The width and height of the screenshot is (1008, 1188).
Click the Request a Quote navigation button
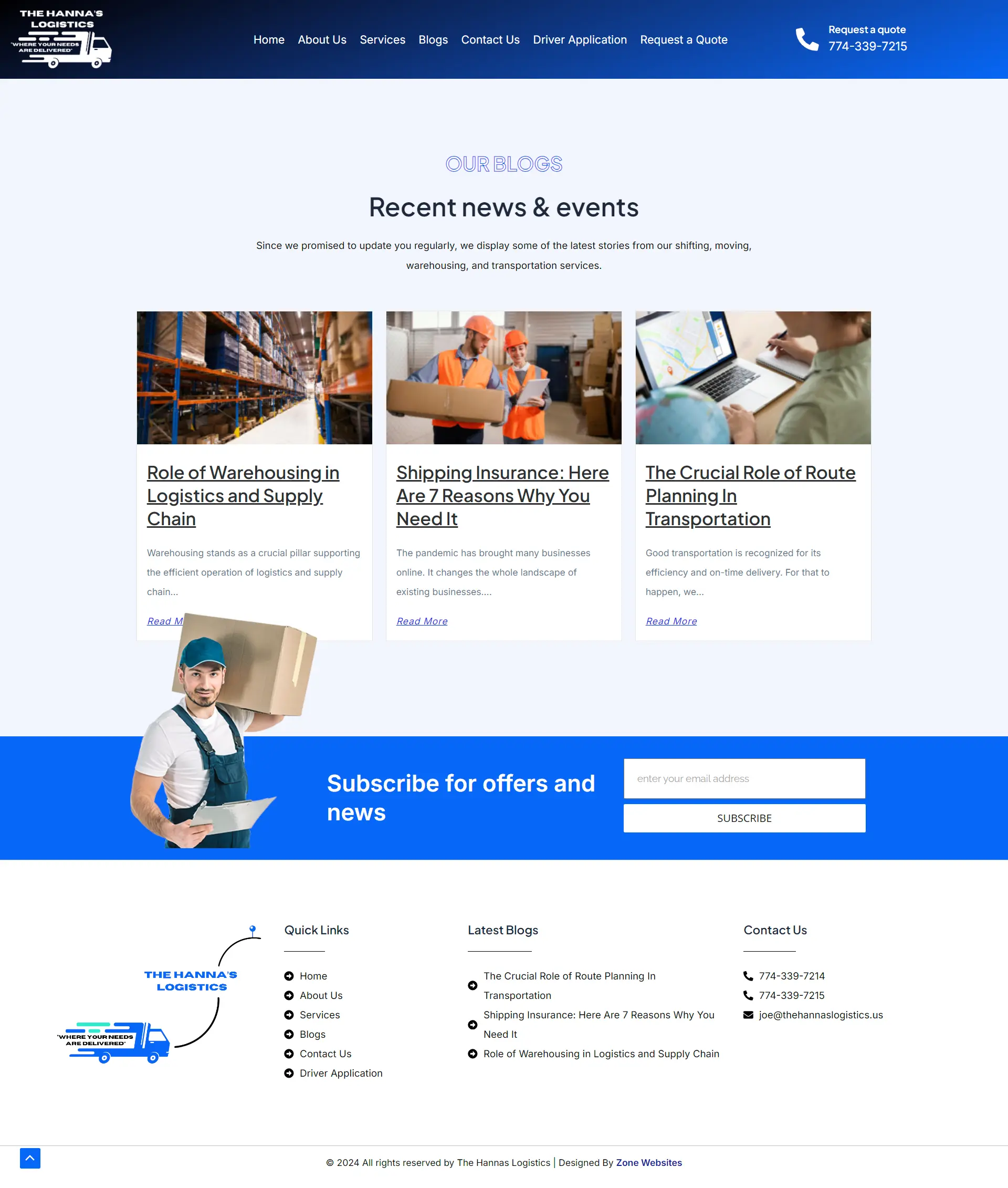point(683,39)
